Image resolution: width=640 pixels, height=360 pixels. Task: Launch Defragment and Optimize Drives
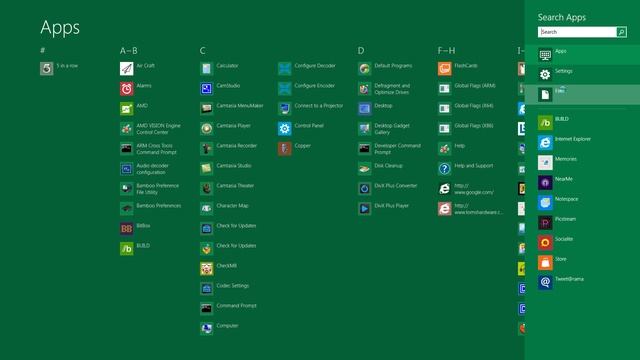point(384,89)
